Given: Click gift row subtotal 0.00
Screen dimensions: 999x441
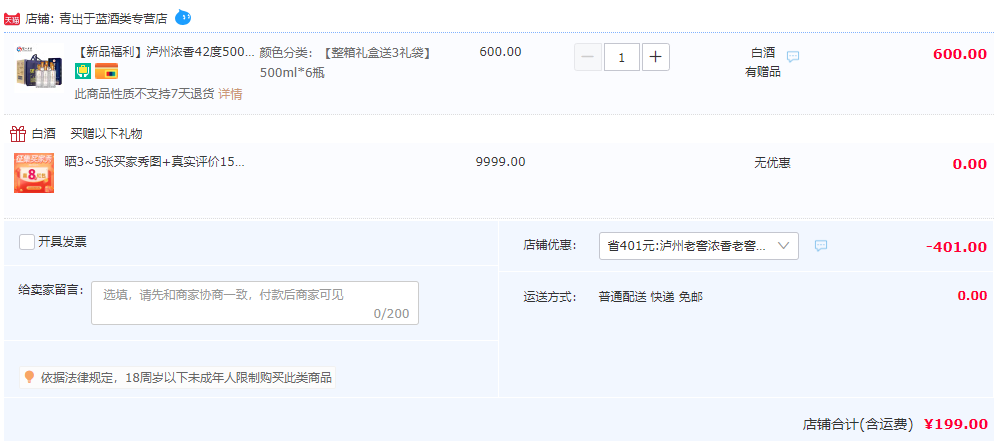Looking at the screenshot, I should 970,164.
